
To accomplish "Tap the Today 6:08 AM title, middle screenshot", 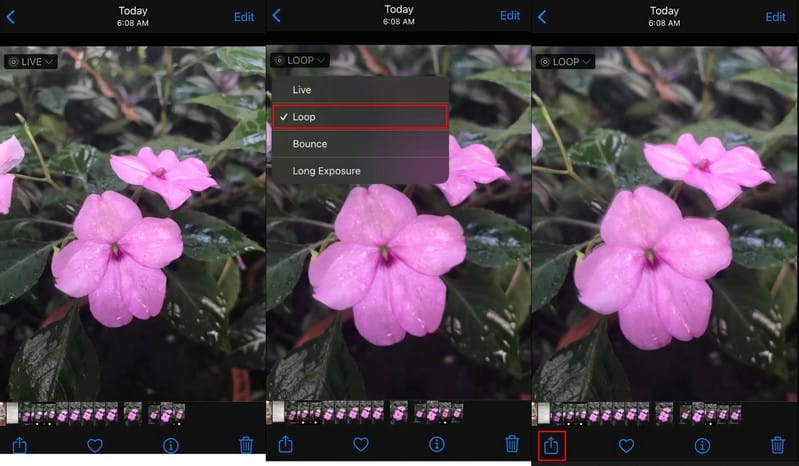I will tap(398, 15).
